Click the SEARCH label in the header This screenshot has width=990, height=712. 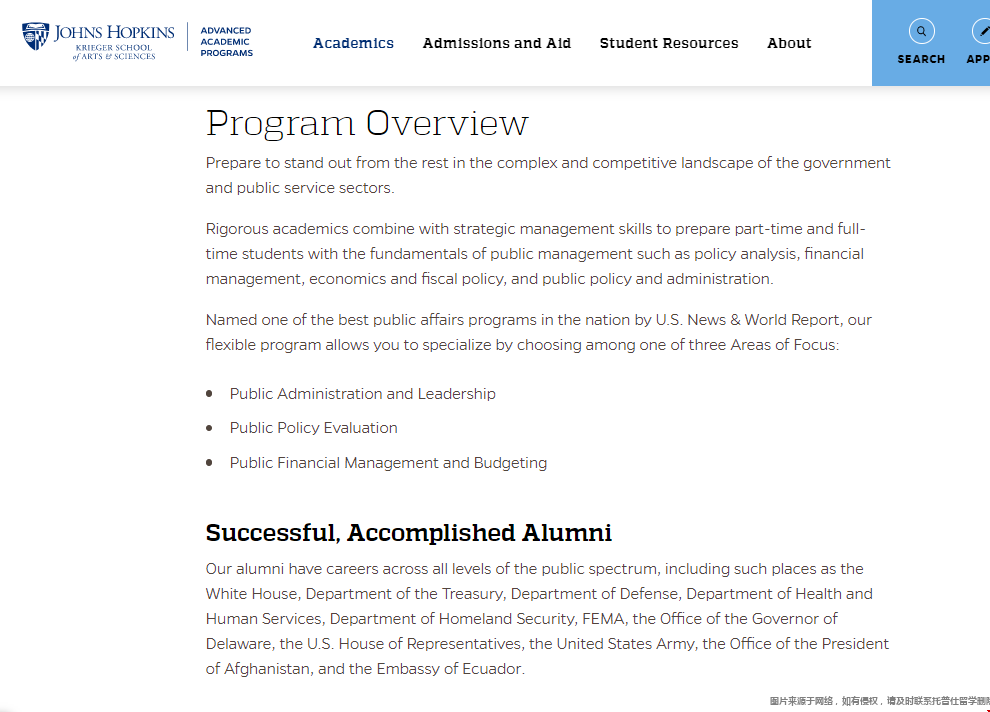point(921,59)
